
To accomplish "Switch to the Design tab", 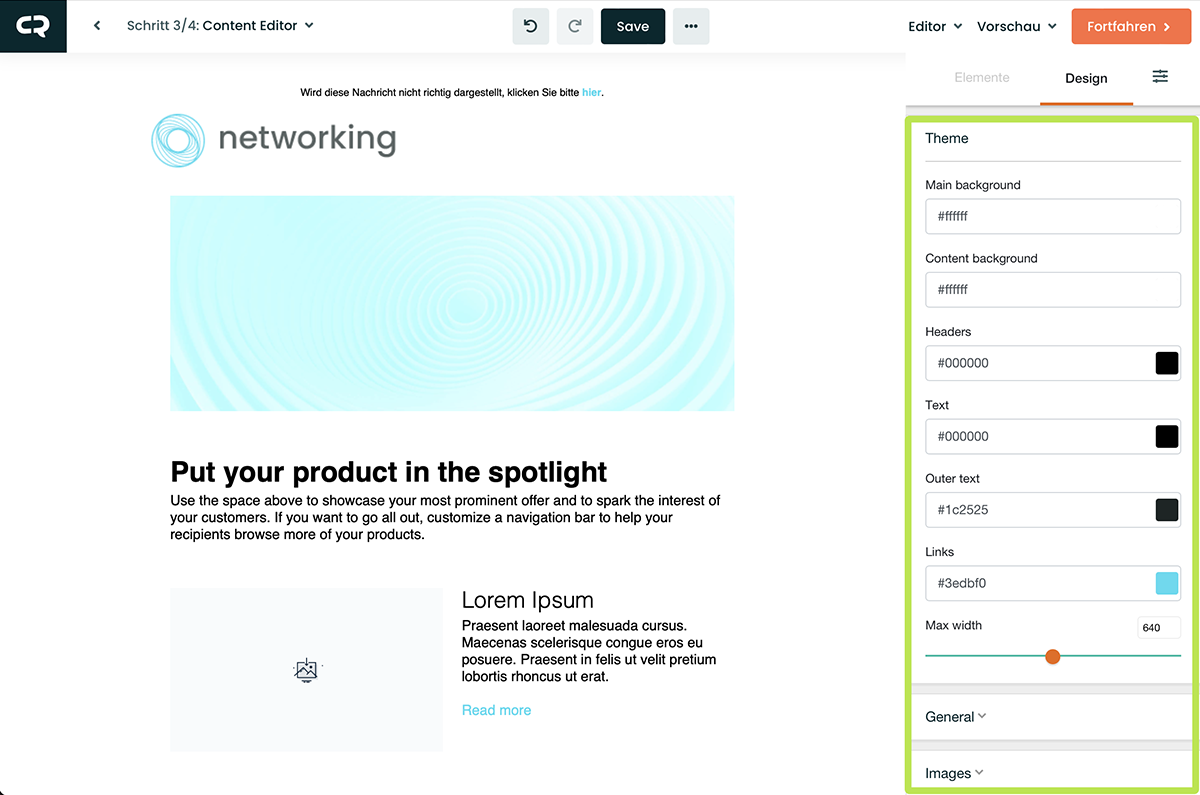I will tap(1086, 78).
